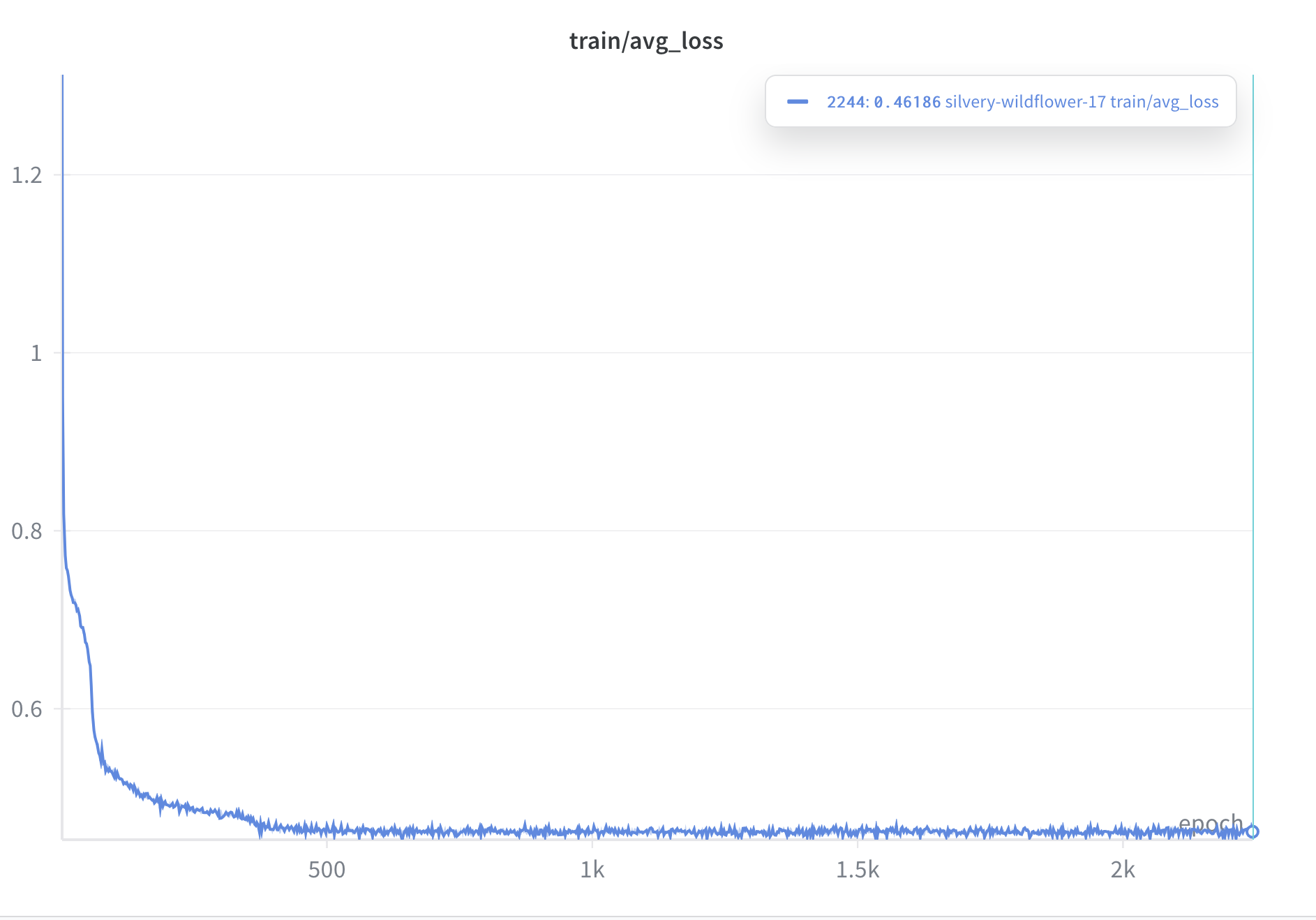The width and height of the screenshot is (1316, 920).
Task: Select the step number 2244 in tooltip
Action: click(846, 102)
